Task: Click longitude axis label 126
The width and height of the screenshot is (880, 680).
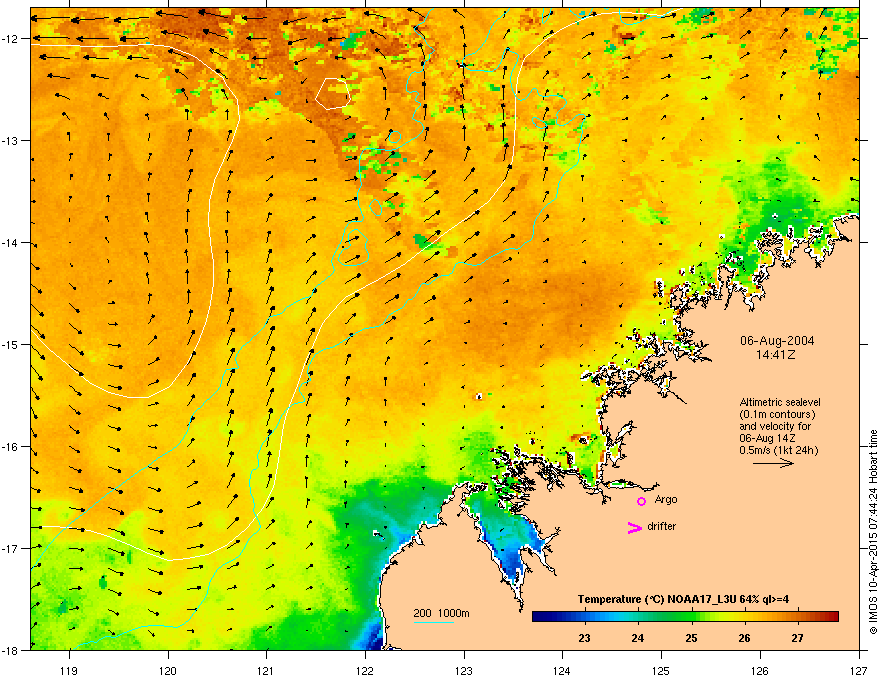Action: pos(760,670)
